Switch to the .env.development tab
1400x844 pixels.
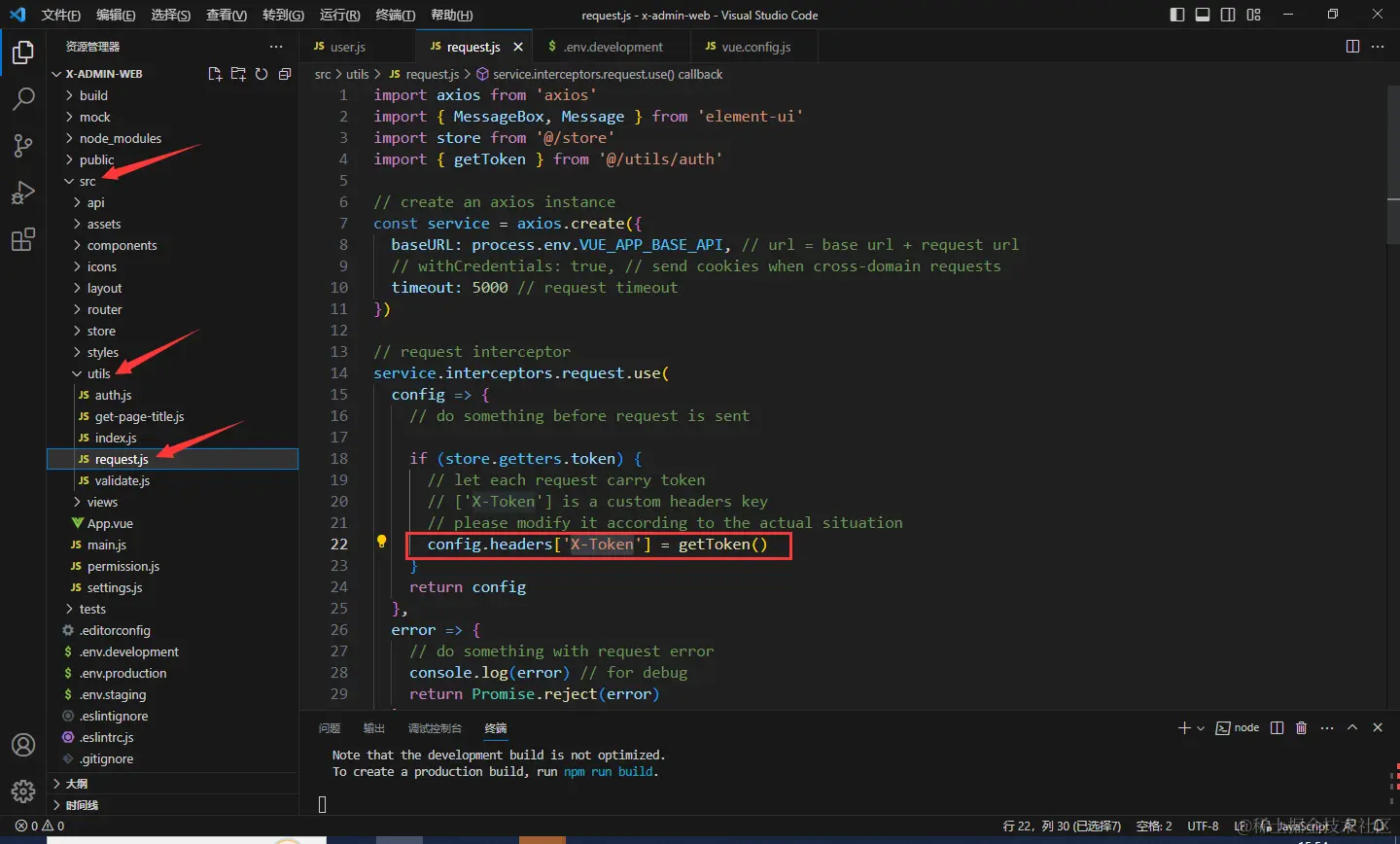[612, 47]
